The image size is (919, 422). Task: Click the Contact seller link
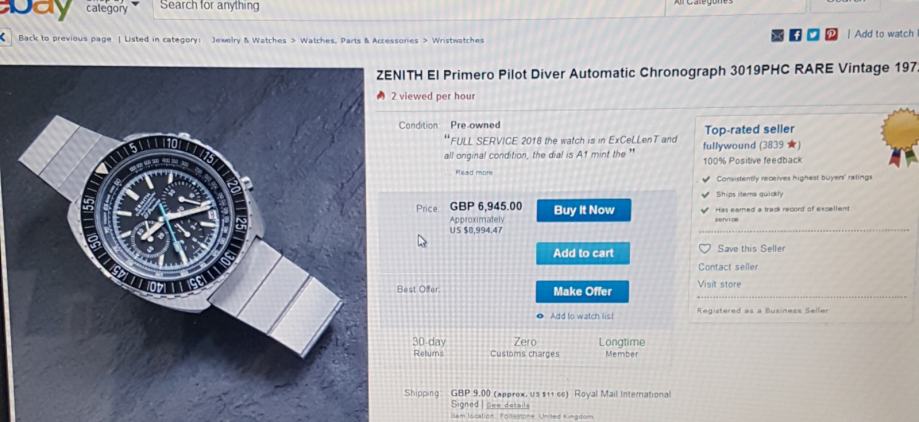click(727, 267)
